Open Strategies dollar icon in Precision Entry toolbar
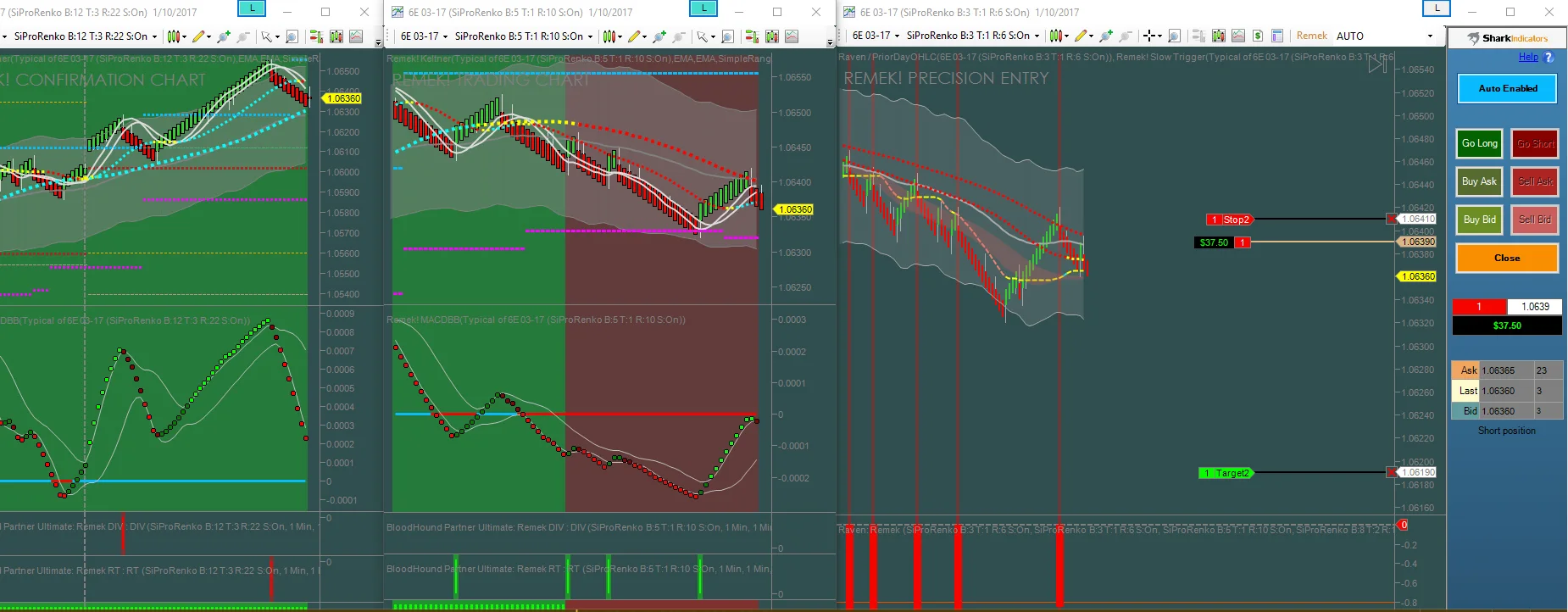Image resolution: width=1568 pixels, height=612 pixels. (1258, 36)
